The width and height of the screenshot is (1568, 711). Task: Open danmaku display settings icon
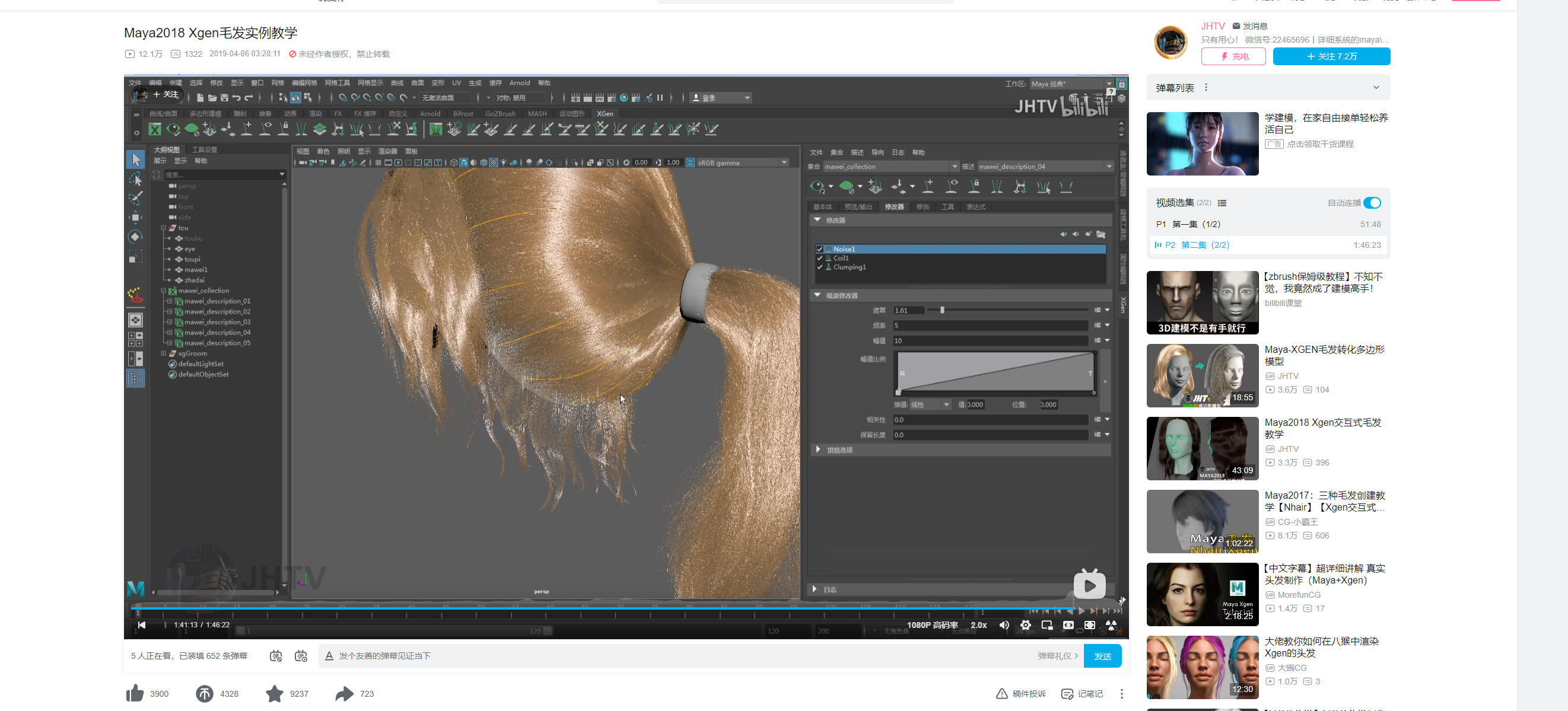[301, 656]
